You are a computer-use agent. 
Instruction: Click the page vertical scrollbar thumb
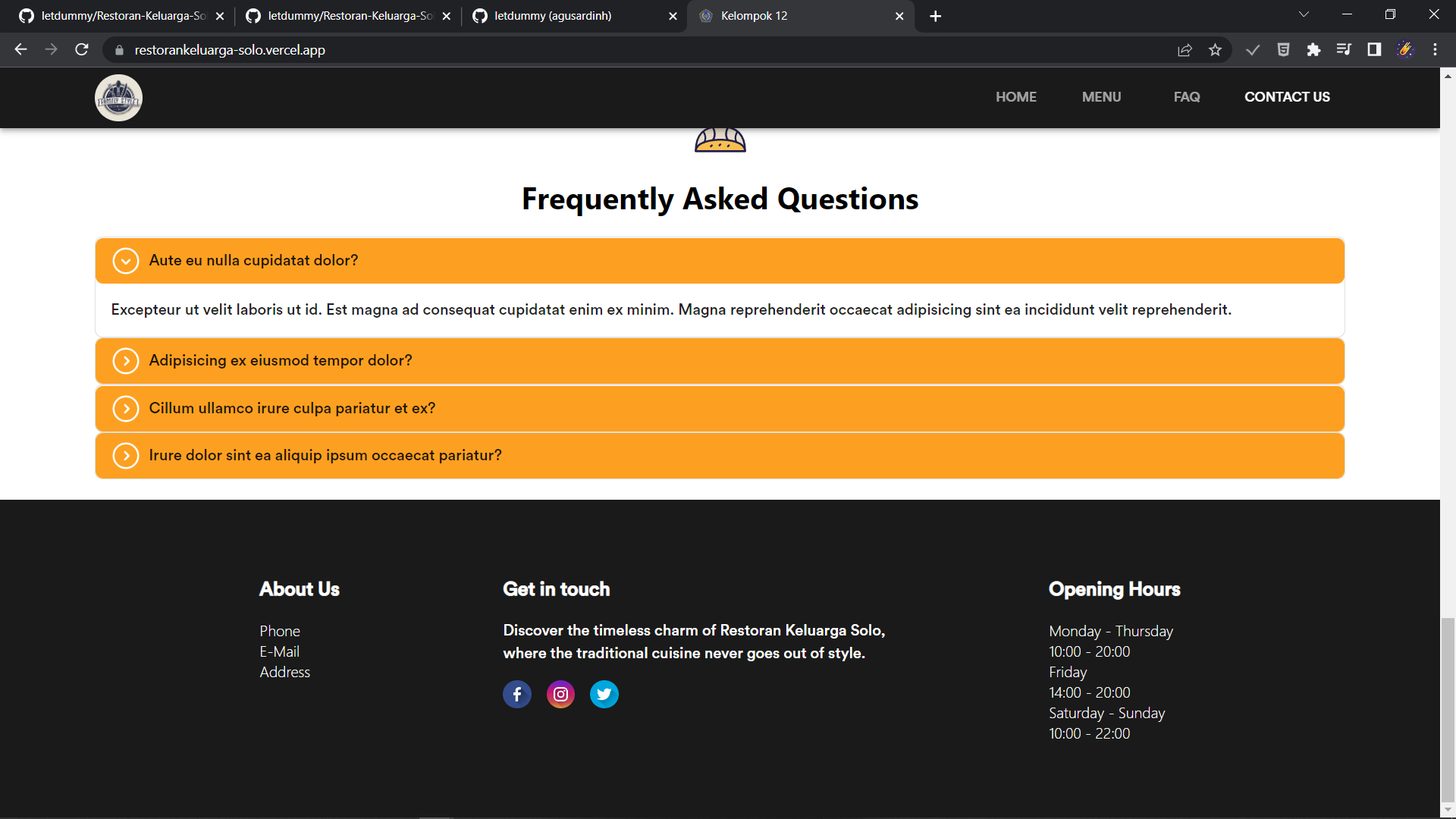click(1448, 709)
